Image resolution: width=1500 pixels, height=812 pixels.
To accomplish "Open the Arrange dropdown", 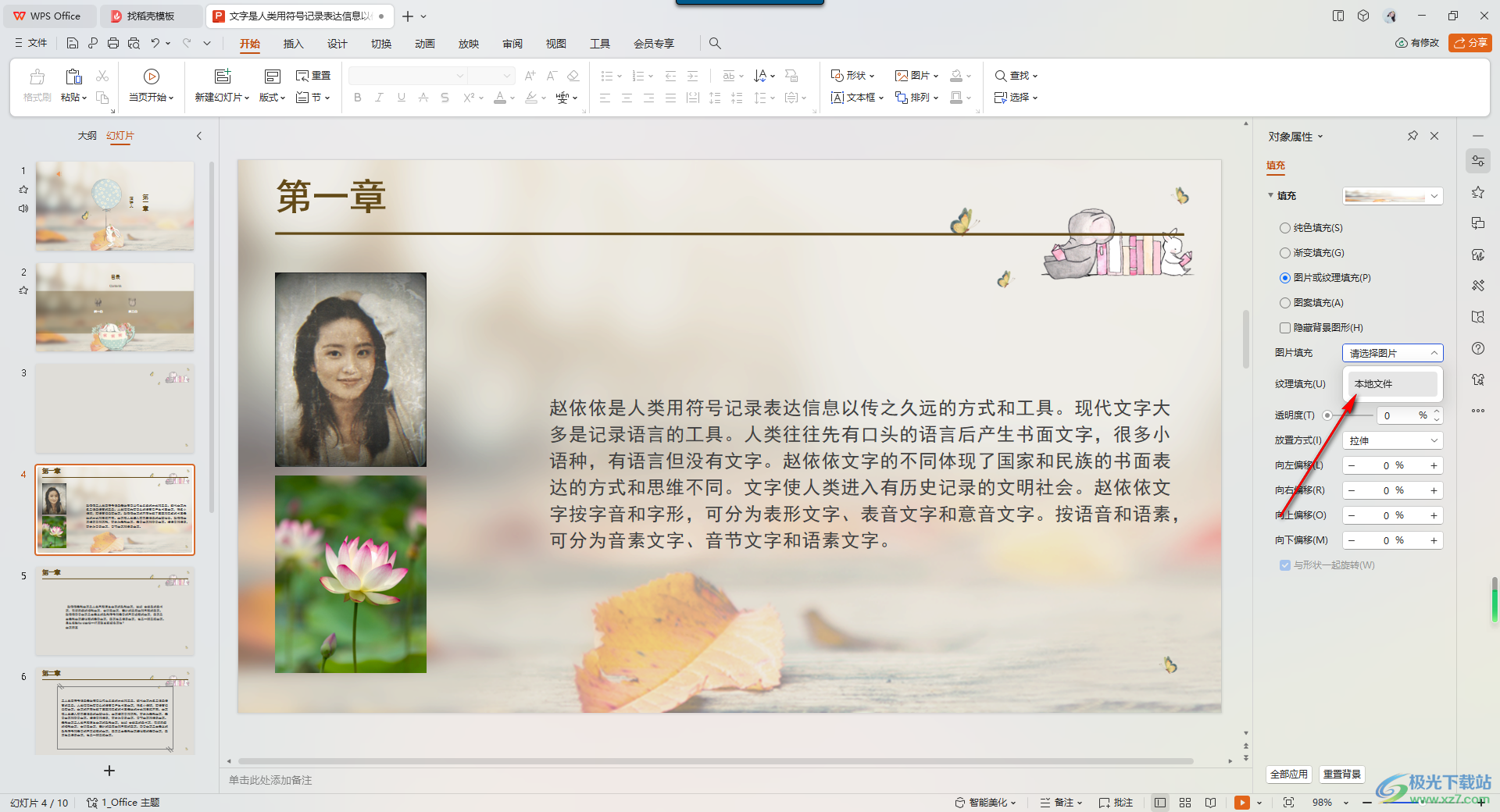I will click(x=917, y=98).
